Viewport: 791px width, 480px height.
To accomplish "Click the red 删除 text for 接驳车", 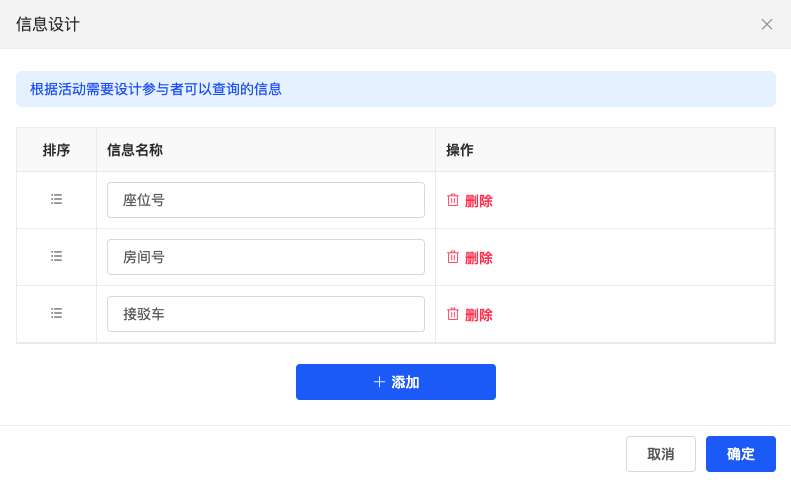I will click(478, 315).
